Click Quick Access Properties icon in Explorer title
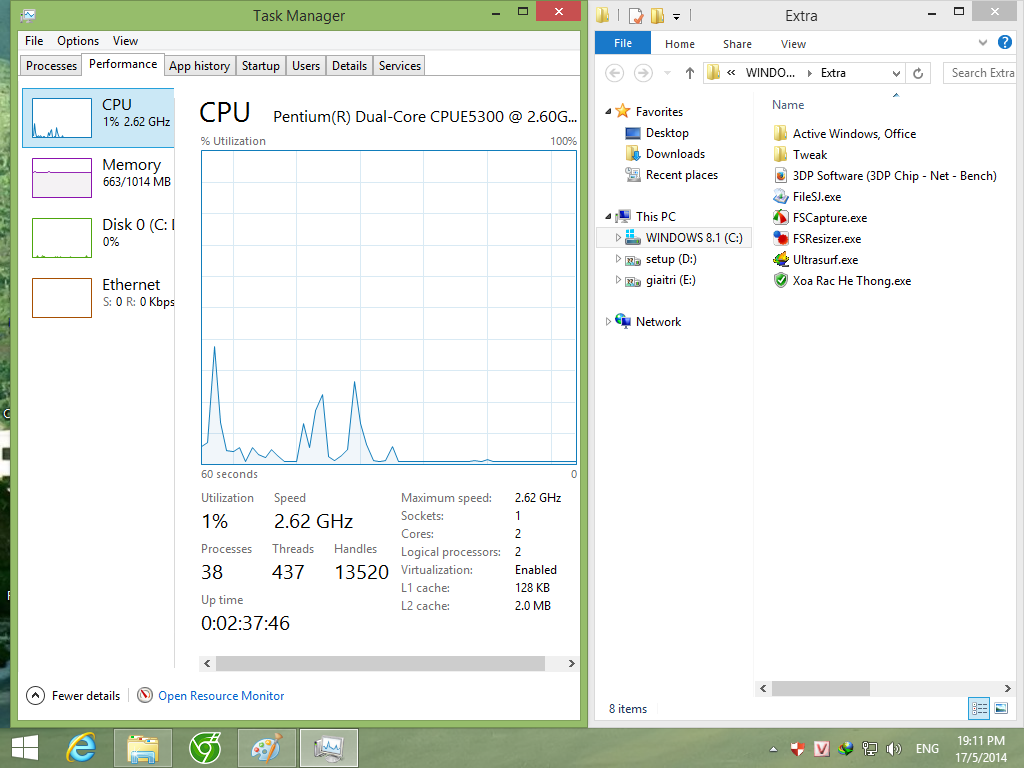Screen dimensions: 1024x768 (636, 15)
